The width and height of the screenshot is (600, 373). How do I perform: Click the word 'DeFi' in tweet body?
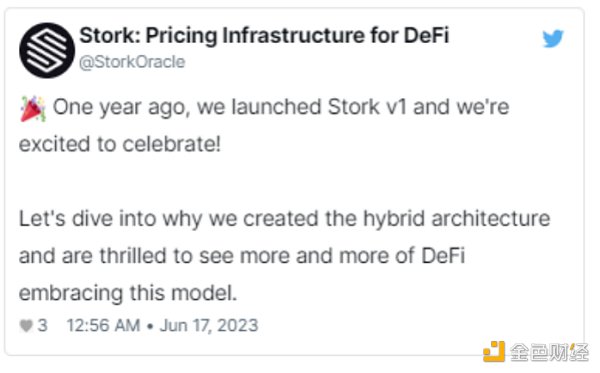click(443, 256)
